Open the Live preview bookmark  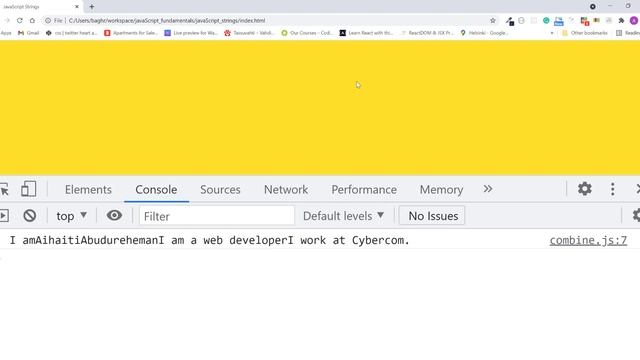[x=191, y=33]
